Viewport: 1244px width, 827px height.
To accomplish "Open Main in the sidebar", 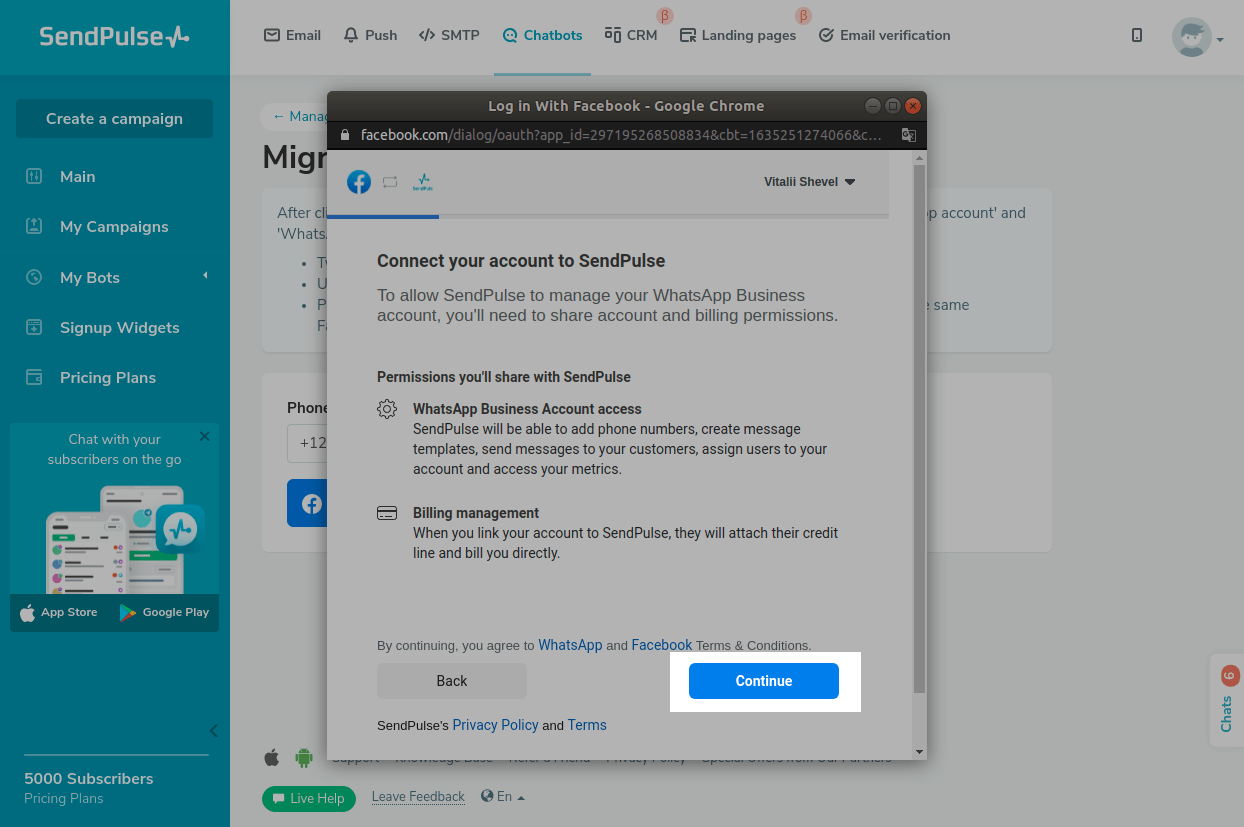I will [78, 177].
